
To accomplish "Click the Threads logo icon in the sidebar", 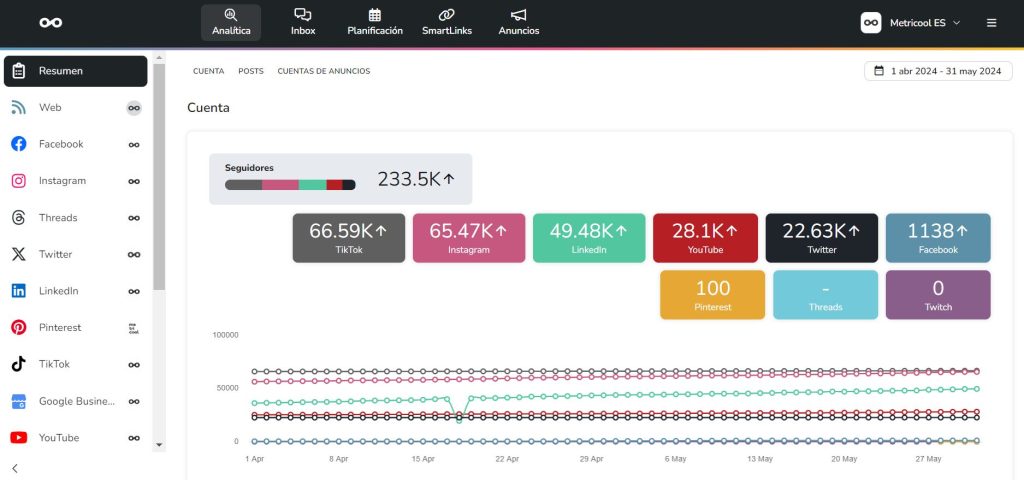I will [x=19, y=217].
